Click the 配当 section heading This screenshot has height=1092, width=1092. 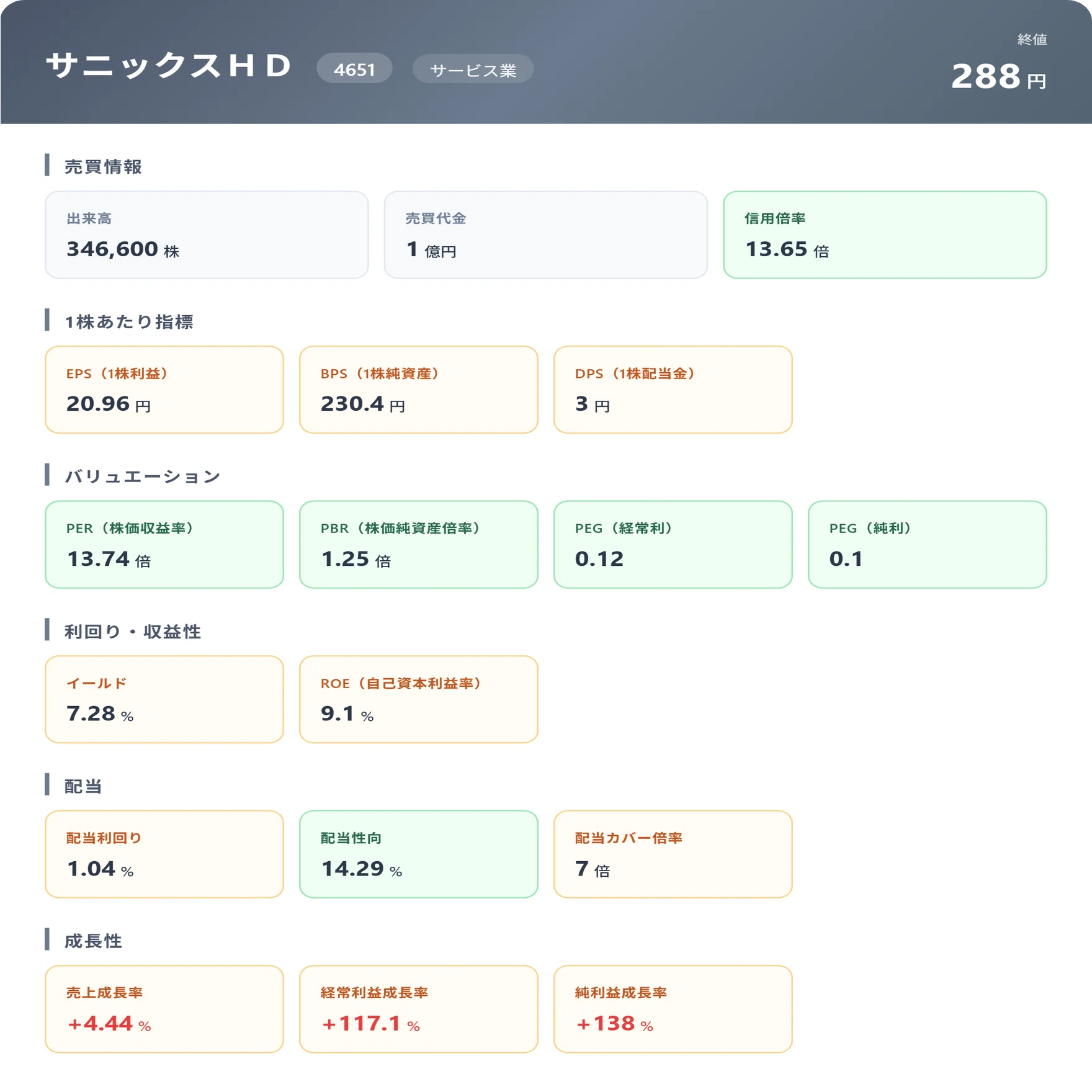coord(83,786)
